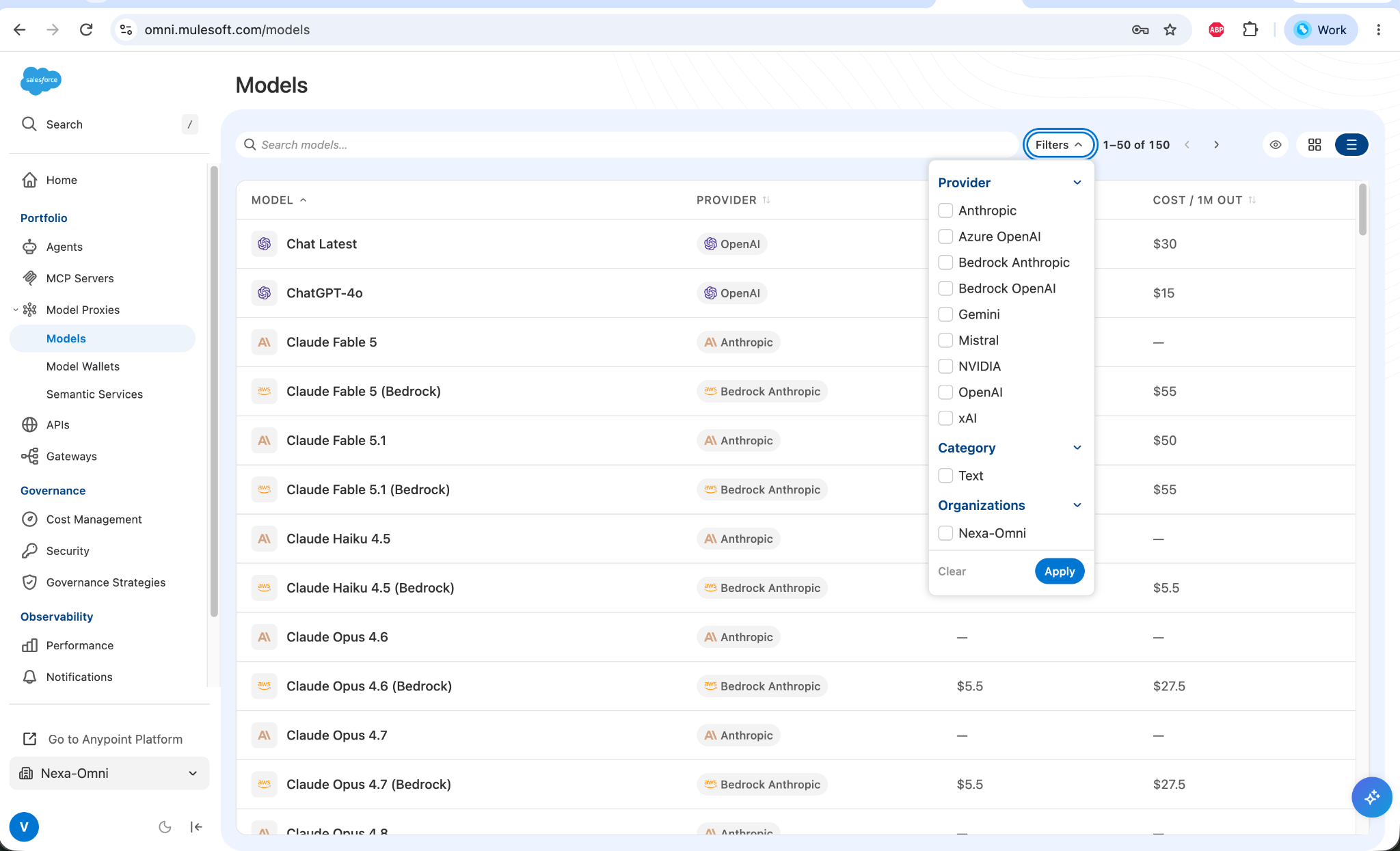This screenshot has width=1400, height=851.
Task: Select the Models sidebar item
Action: pyautogui.click(x=103, y=338)
